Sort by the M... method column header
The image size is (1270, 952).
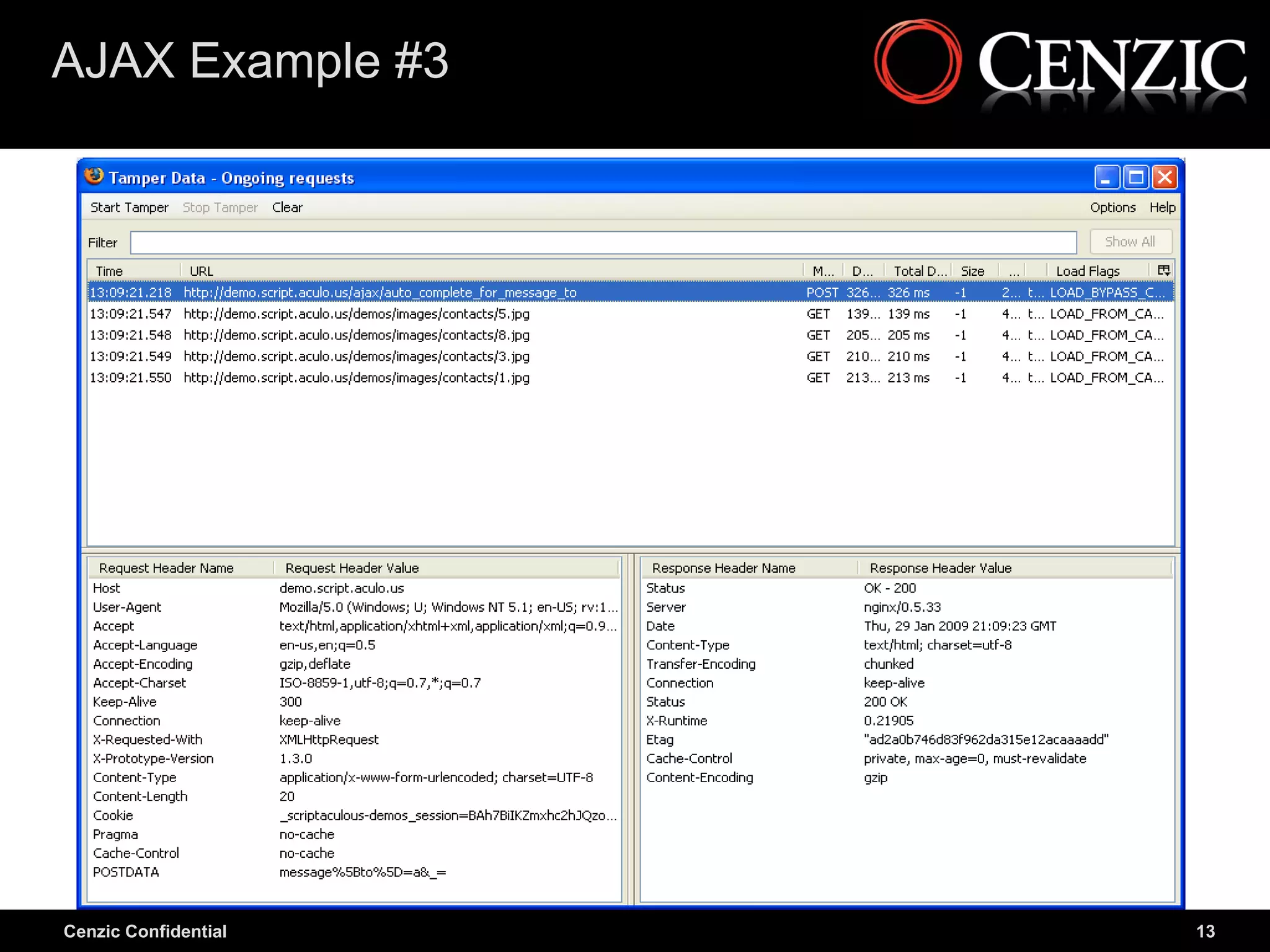824,271
